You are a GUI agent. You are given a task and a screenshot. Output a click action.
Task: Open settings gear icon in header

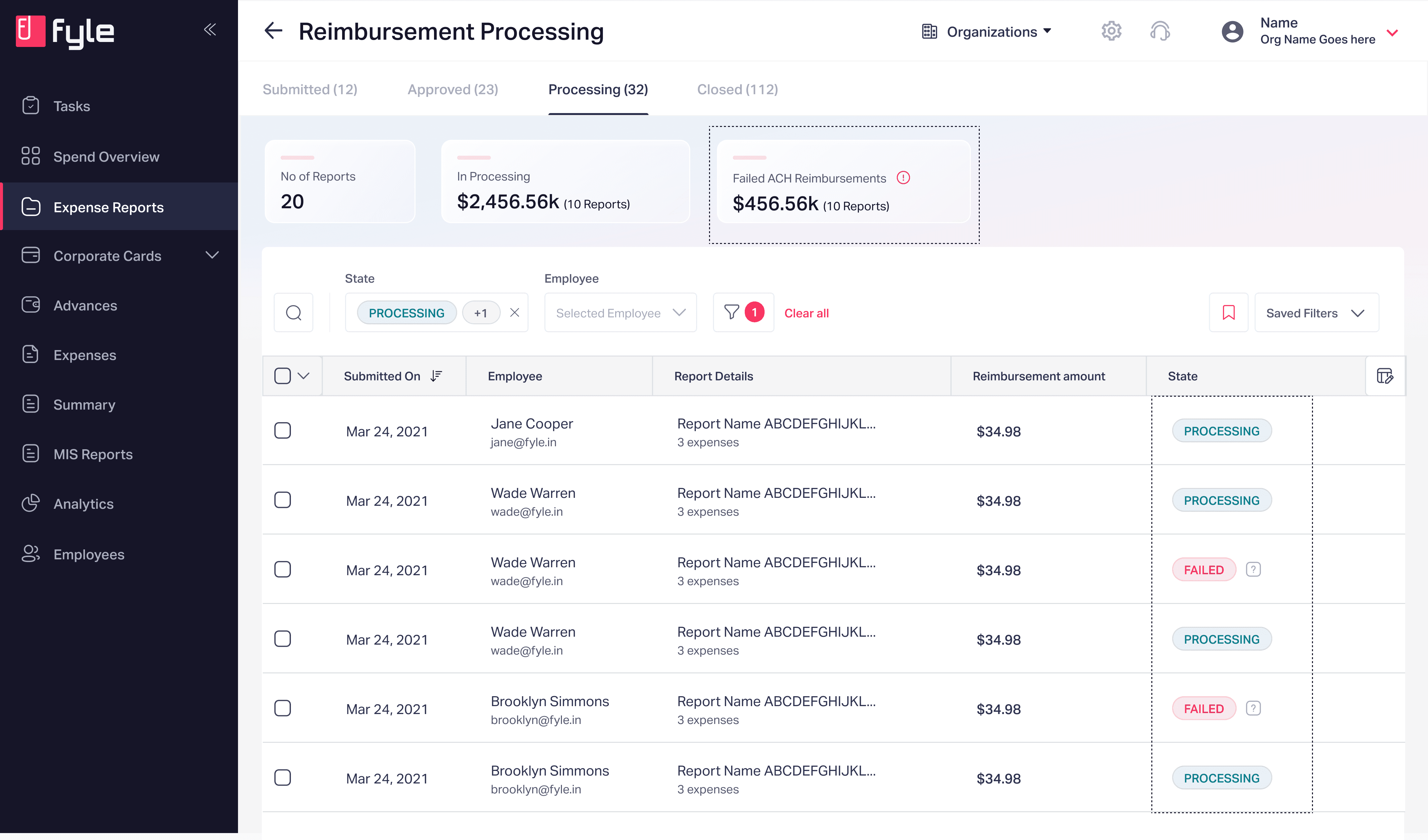click(1111, 31)
